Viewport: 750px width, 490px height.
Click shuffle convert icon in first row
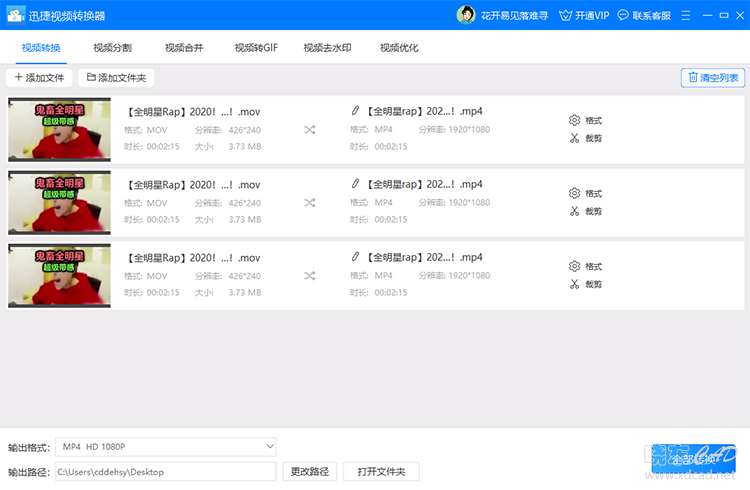[309, 130]
